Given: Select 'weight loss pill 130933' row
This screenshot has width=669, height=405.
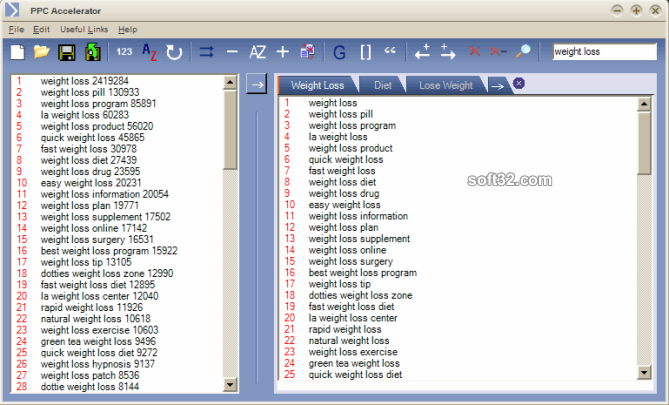Looking at the screenshot, I should [90, 92].
